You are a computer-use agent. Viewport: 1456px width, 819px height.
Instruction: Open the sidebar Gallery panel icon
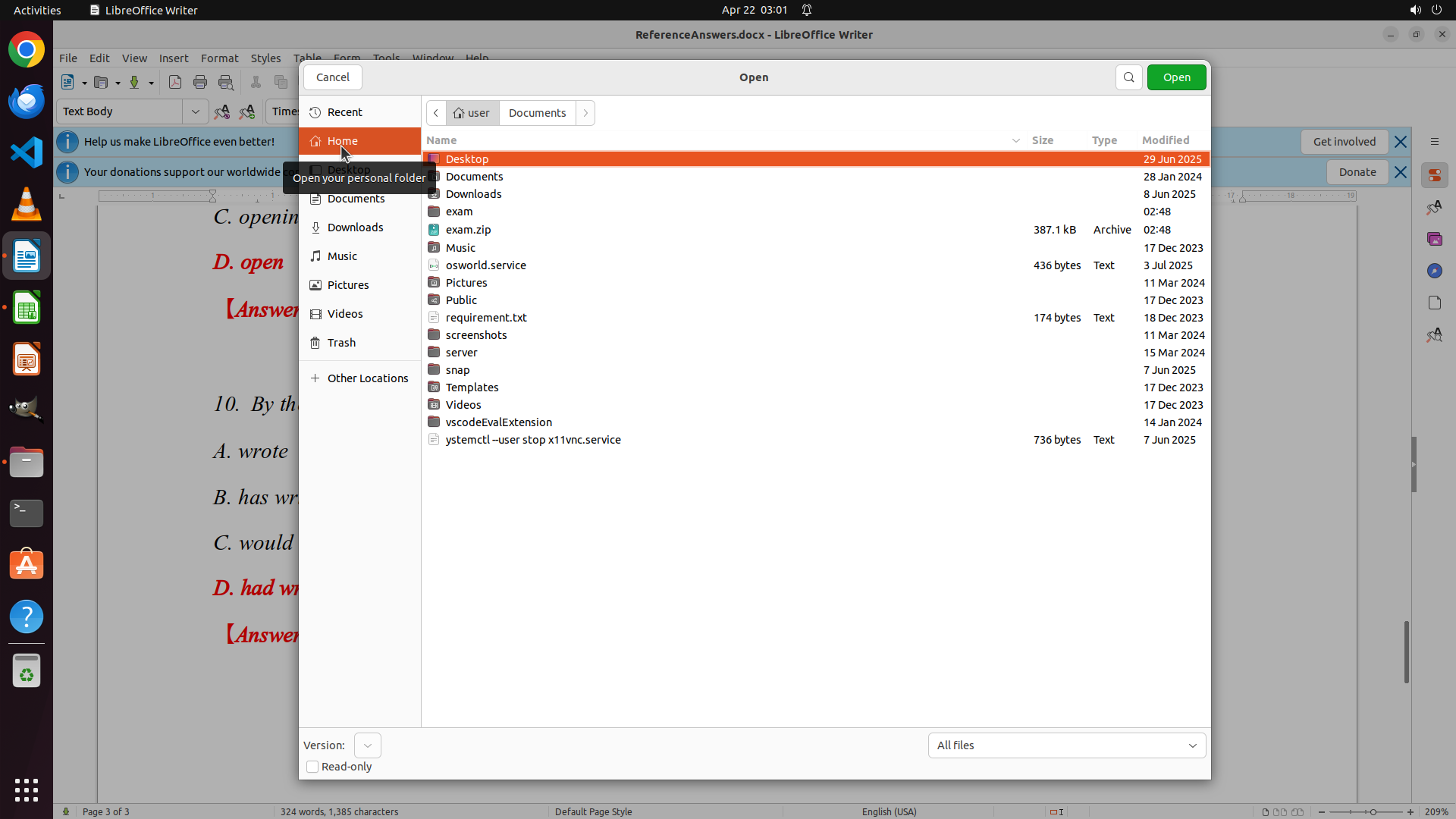point(1434,239)
